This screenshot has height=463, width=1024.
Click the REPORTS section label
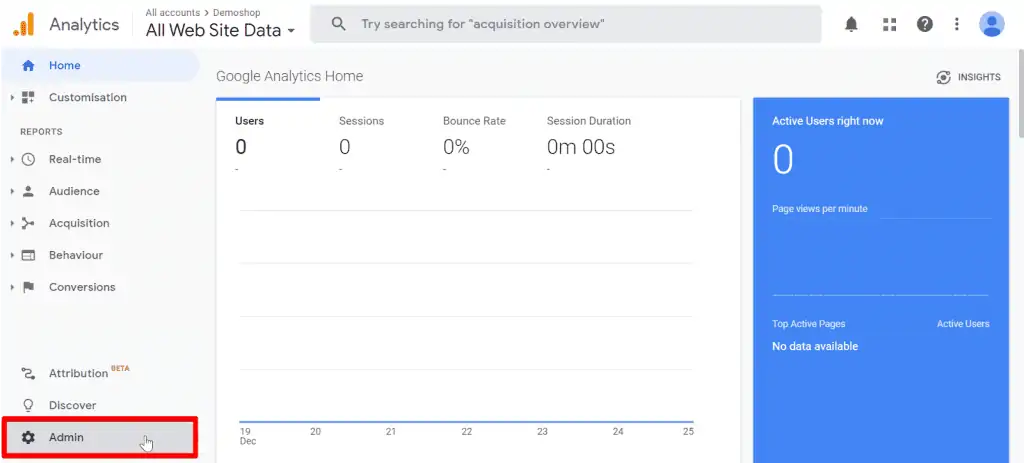coord(41,132)
